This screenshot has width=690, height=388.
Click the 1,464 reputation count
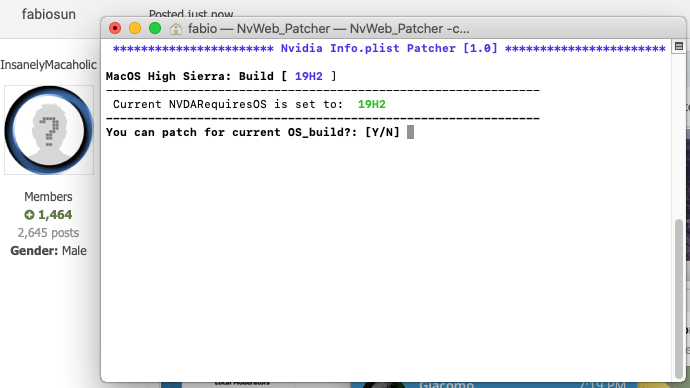[x=55, y=215]
